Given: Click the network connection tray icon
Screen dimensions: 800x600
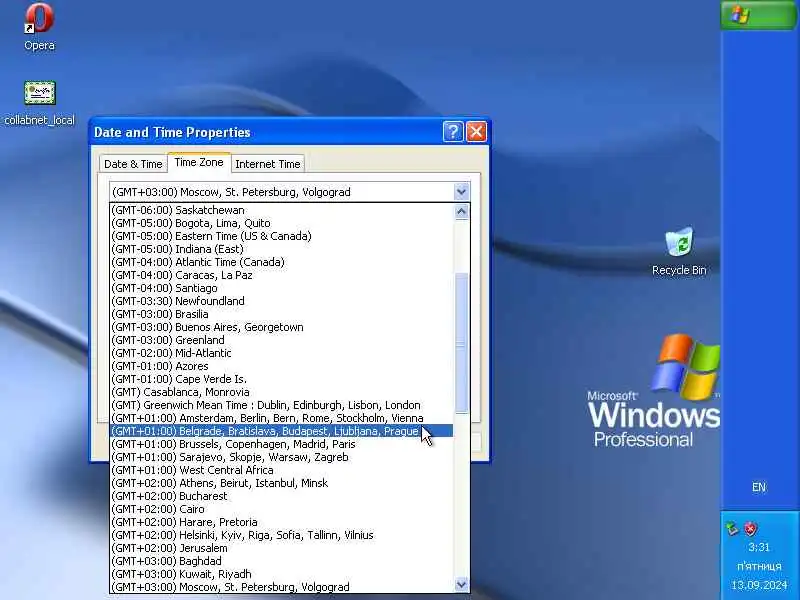Looking at the screenshot, I should [733, 529].
